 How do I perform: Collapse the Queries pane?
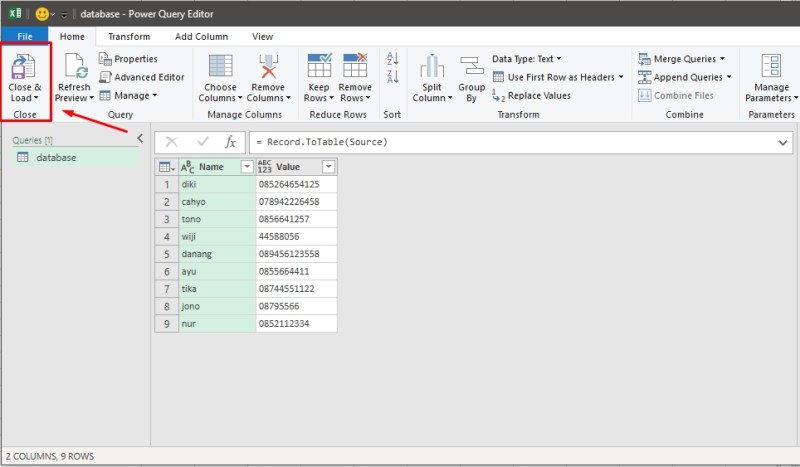[x=140, y=138]
